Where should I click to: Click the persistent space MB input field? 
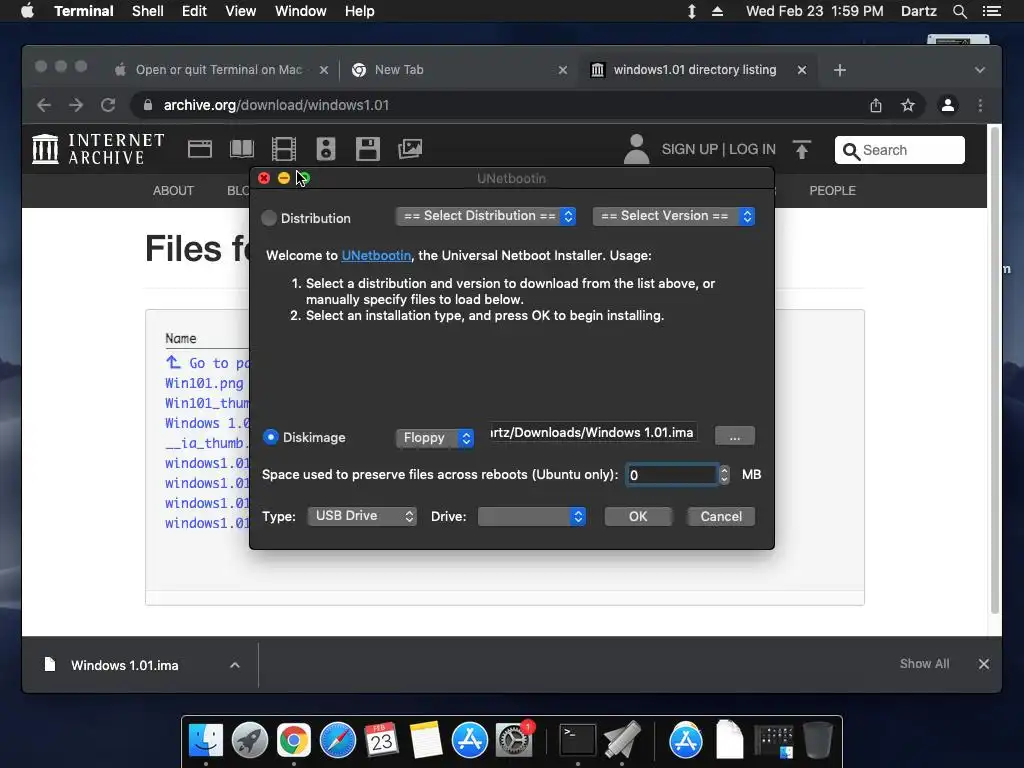(671, 475)
